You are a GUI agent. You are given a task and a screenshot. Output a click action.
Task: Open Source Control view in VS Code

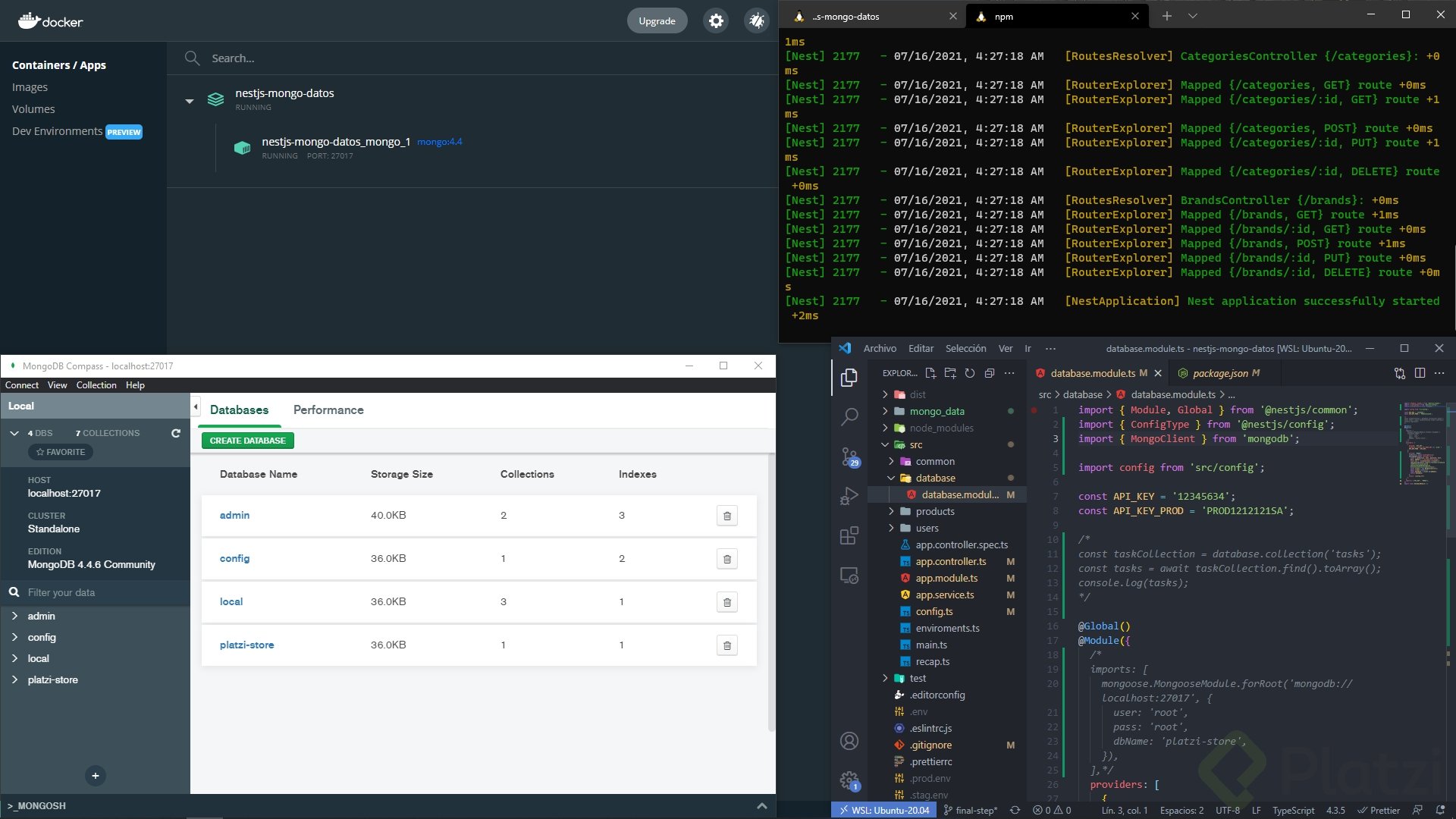pyautogui.click(x=849, y=456)
